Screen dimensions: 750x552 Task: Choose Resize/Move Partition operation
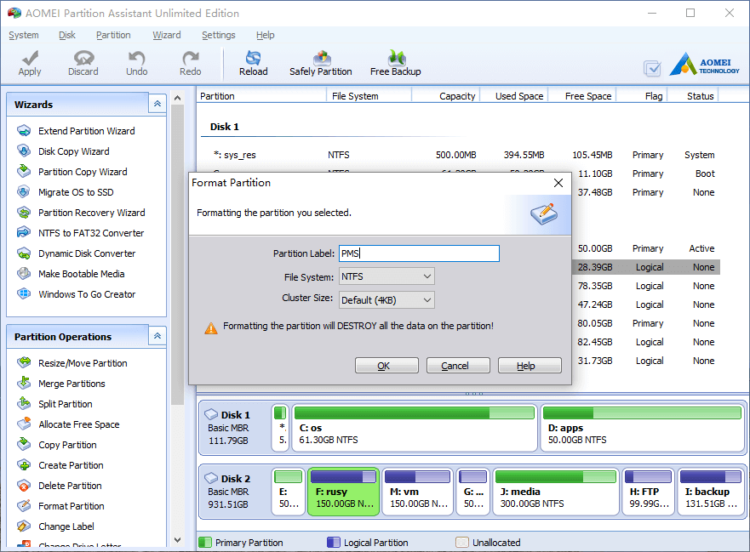point(83,363)
